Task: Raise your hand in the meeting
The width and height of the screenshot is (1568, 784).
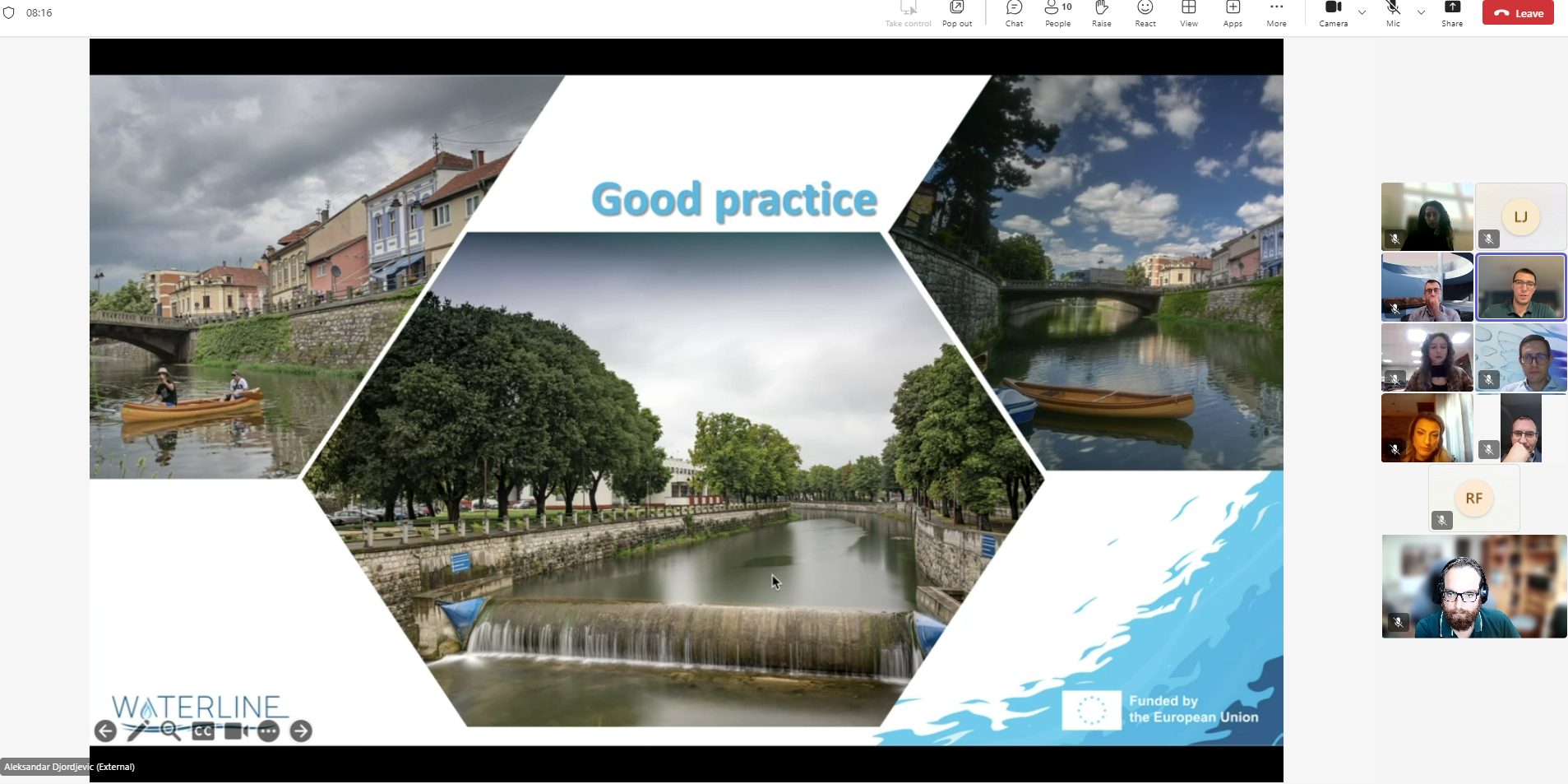Action: pyautogui.click(x=1102, y=14)
